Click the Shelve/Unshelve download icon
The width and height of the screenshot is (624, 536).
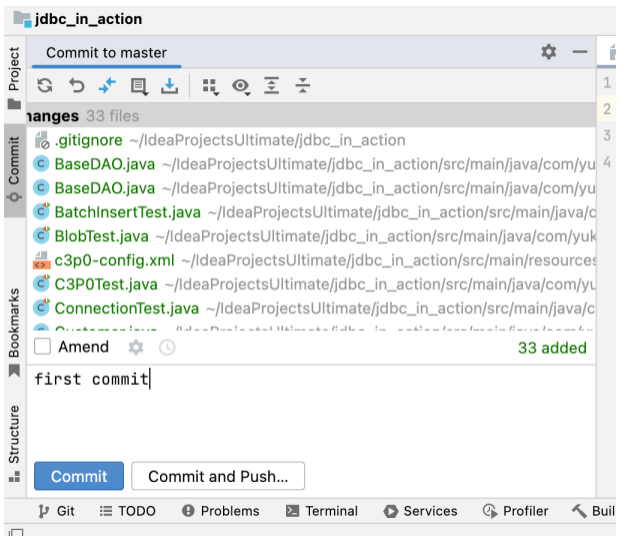170,86
